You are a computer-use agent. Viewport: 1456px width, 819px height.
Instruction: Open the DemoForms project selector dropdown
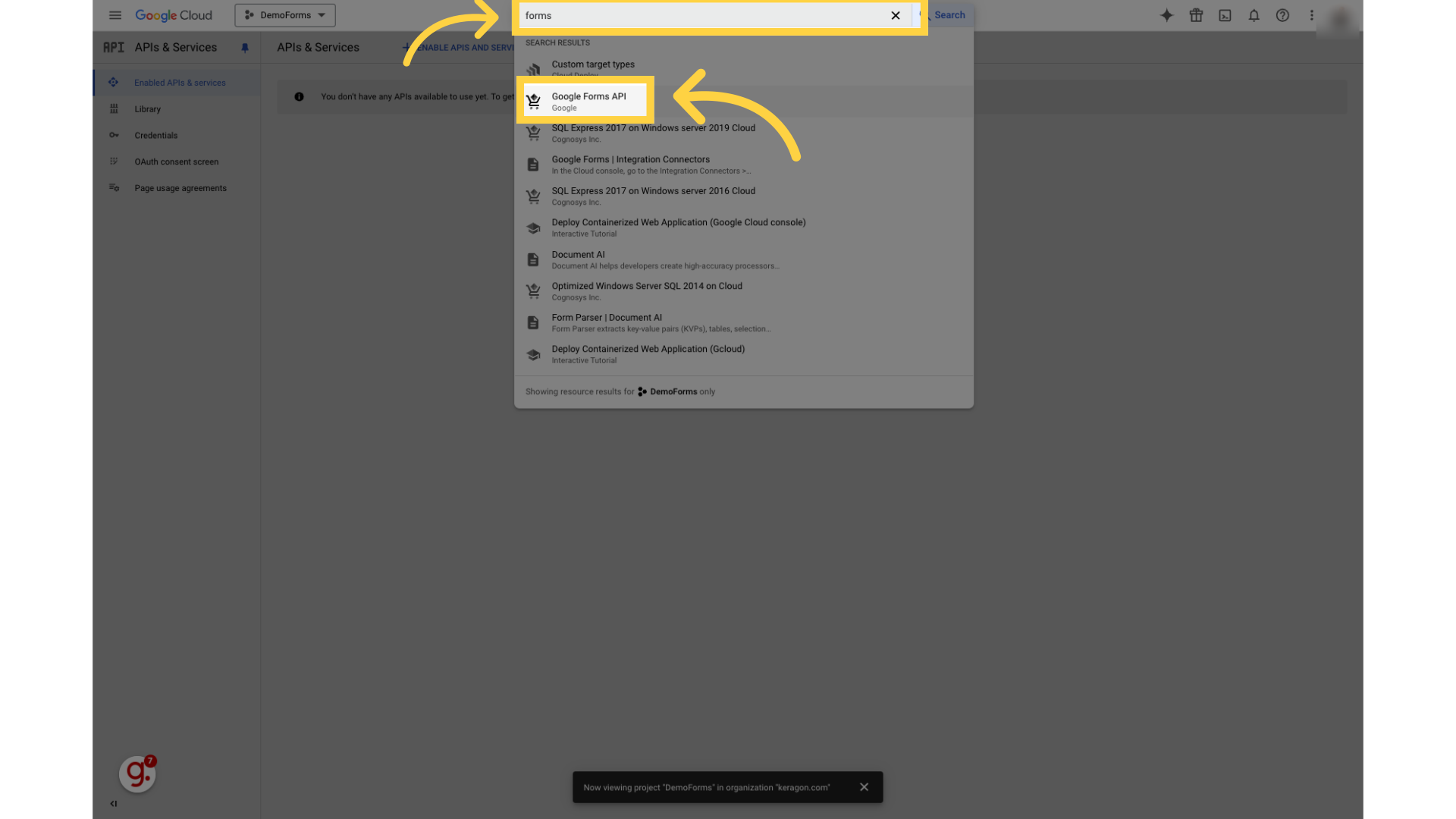click(x=285, y=15)
